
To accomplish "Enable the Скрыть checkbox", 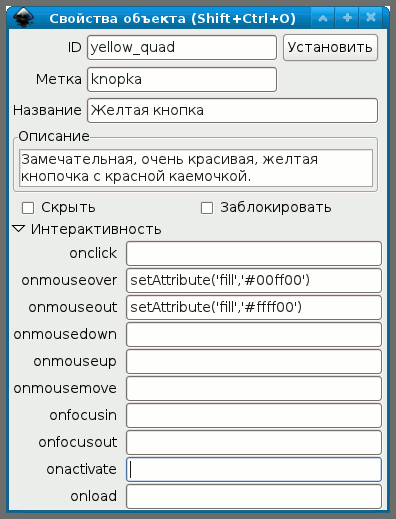I will [28, 208].
